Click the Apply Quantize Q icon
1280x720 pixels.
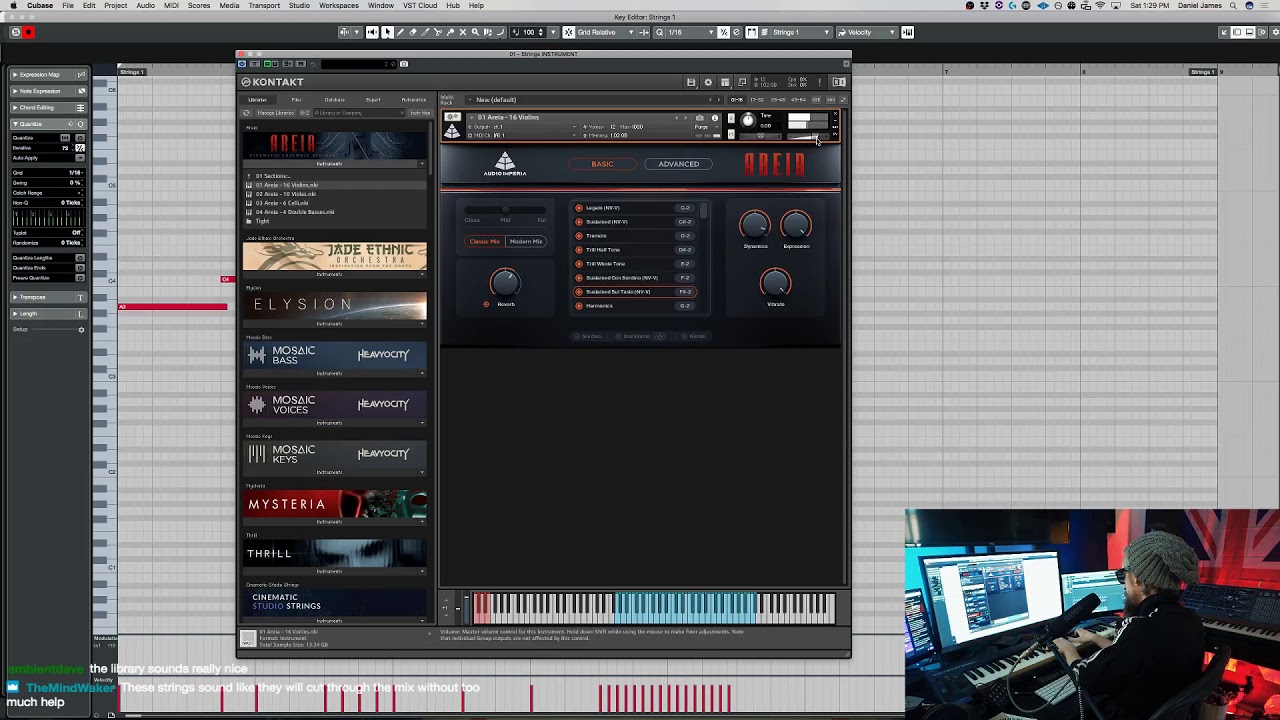(81, 124)
